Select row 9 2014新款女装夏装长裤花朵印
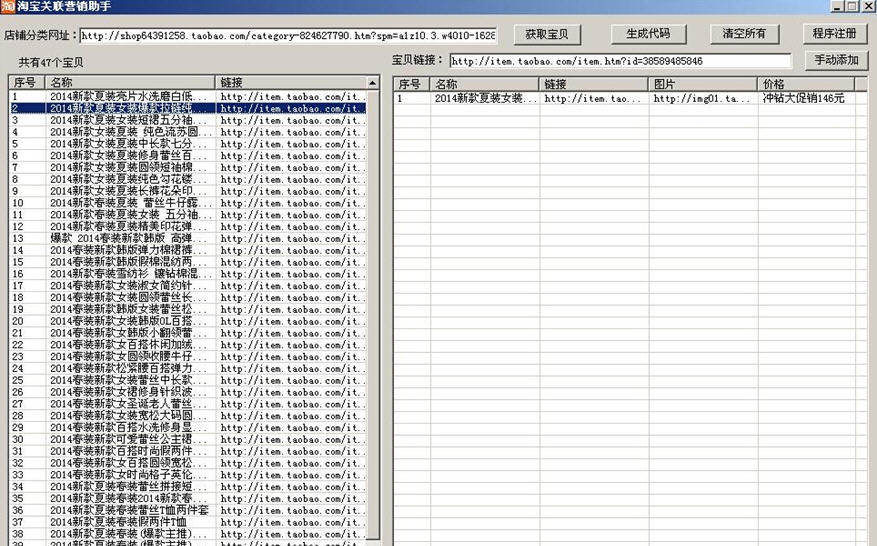 [x=188, y=191]
